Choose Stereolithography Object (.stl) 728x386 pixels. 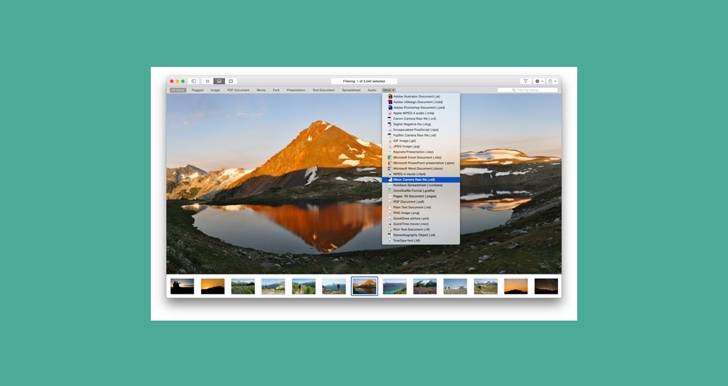[x=421, y=235]
